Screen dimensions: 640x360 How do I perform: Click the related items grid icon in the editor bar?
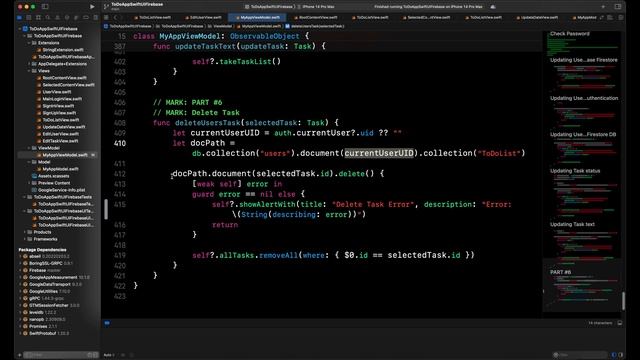(106, 18)
